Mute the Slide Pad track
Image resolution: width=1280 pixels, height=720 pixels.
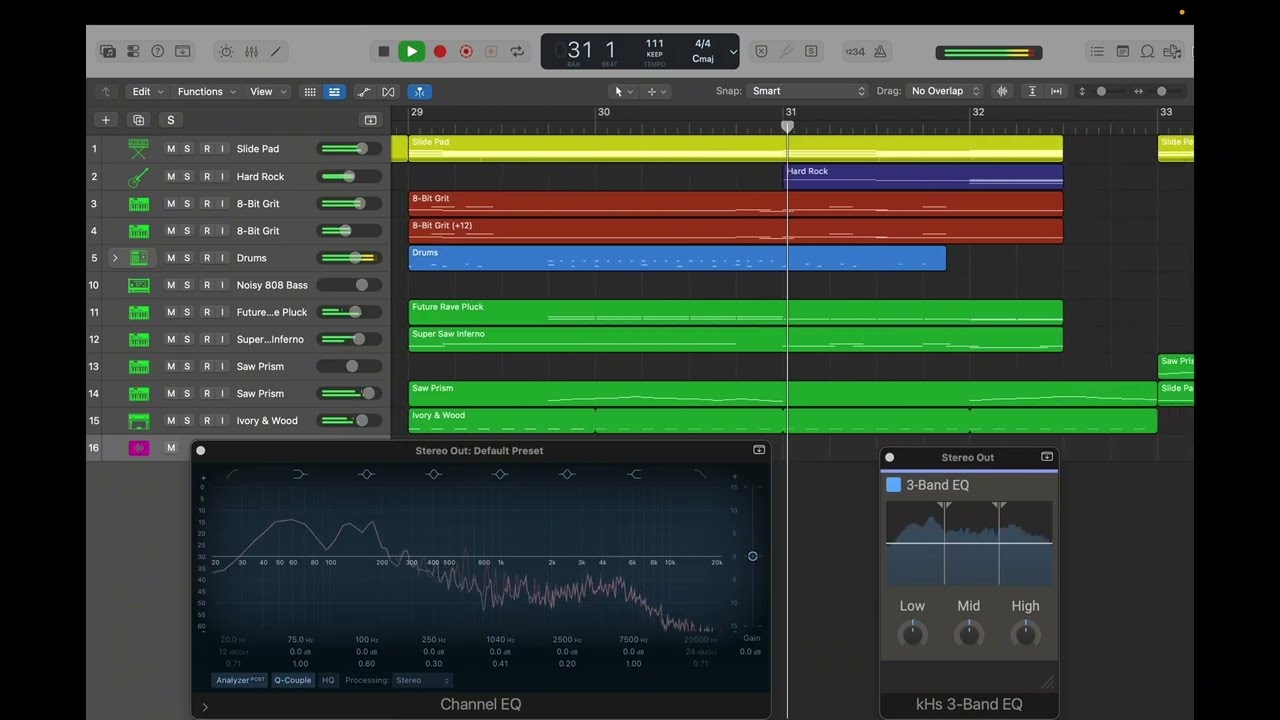click(171, 149)
